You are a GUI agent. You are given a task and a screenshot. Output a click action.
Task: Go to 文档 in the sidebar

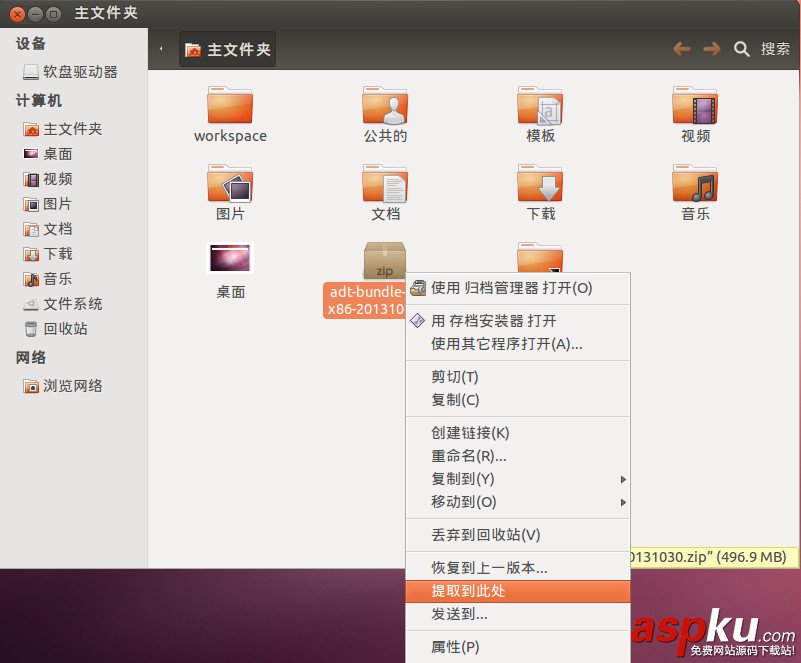[48, 229]
